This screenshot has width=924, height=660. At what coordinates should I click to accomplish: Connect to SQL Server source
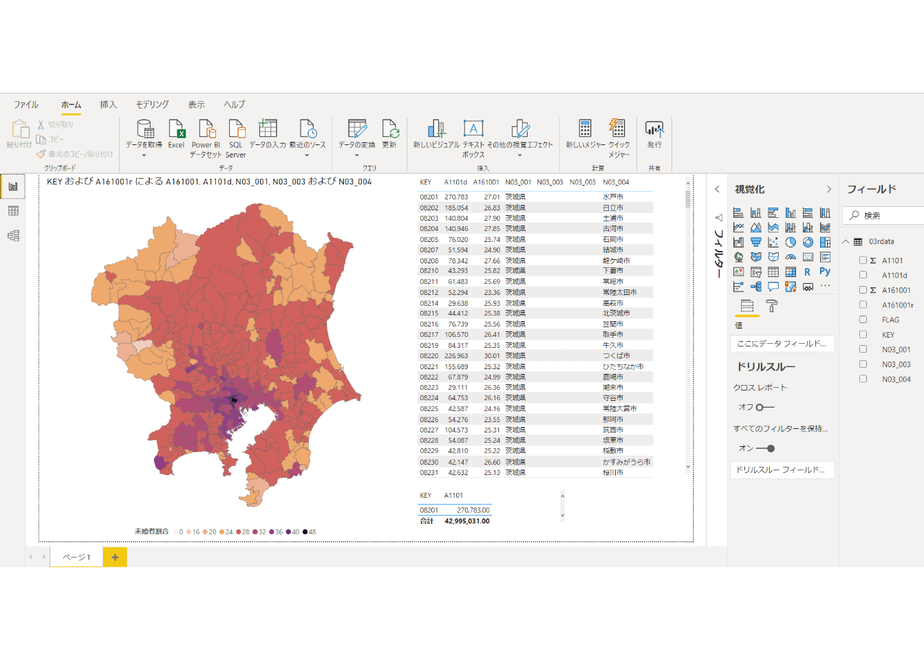[x=236, y=138]
